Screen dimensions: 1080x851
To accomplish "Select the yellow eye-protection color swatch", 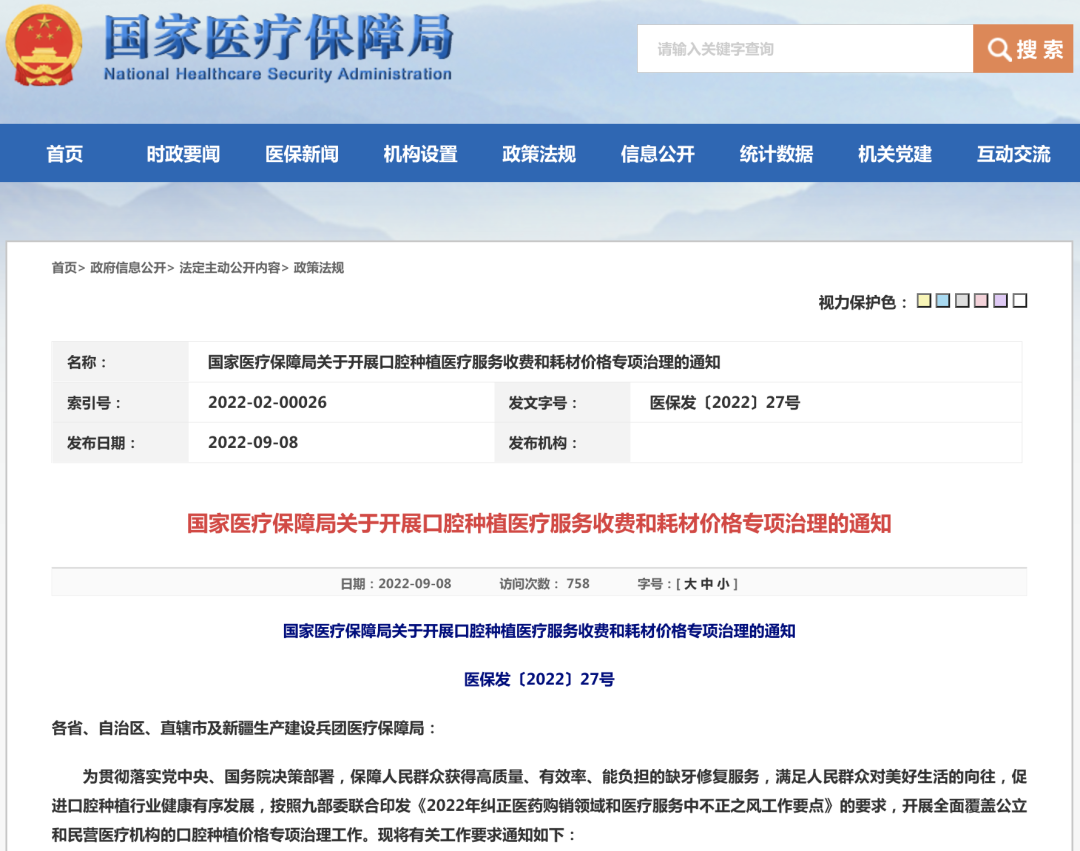I will (x=923, y=300).
